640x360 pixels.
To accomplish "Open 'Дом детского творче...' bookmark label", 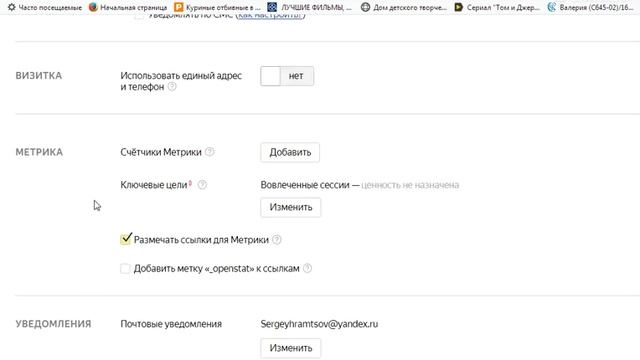I will click(x=410, y=7).
